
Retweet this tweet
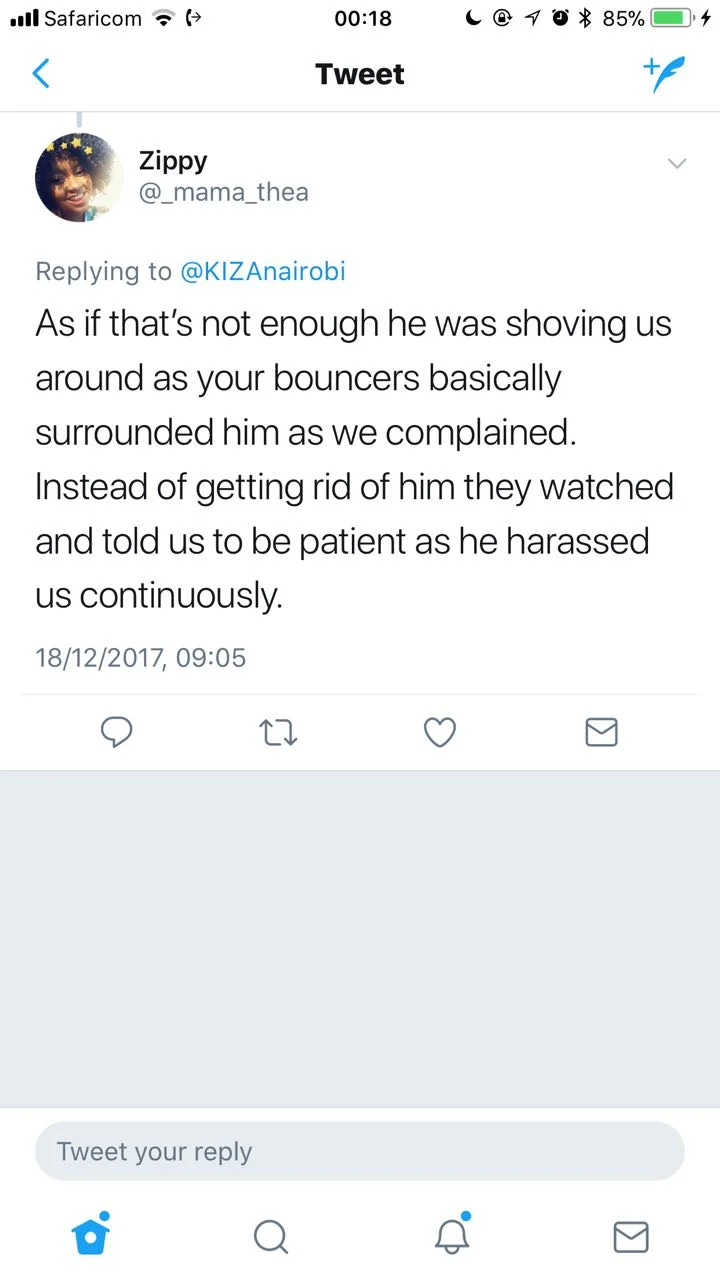pos(278,733)
